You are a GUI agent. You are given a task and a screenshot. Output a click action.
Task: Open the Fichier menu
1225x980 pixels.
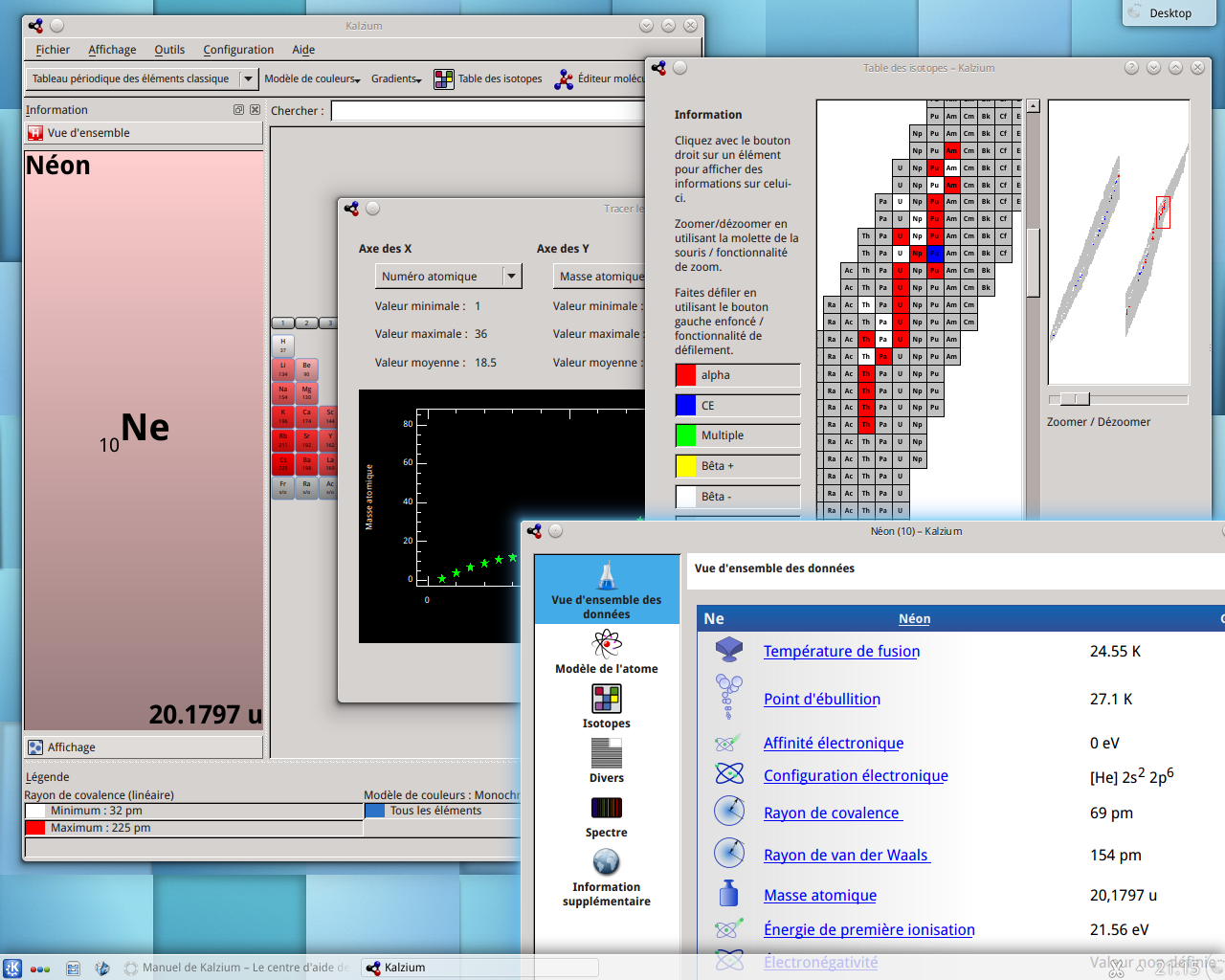point(53,50)
